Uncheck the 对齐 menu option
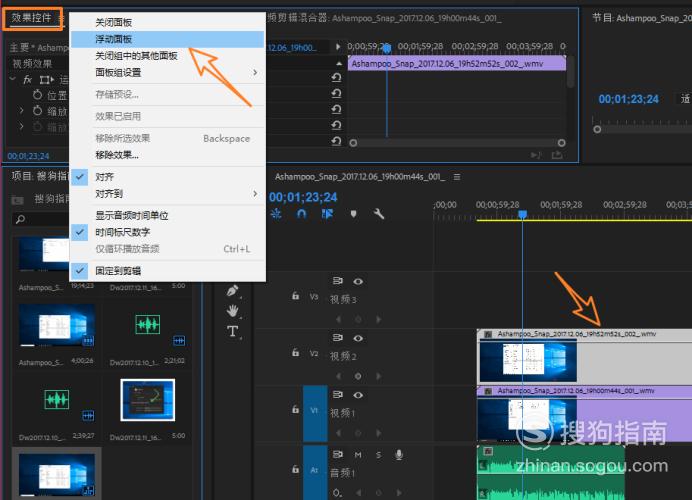The height and width of the screenshot is (500, 692). tap(105, 177)
